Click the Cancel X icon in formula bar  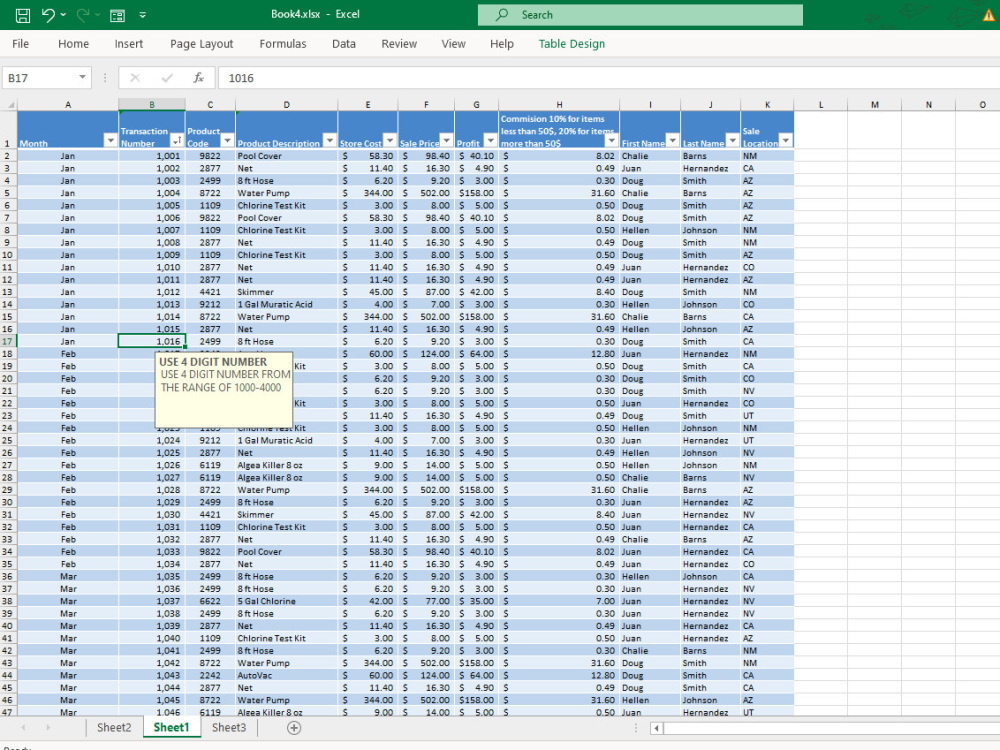click(x=135, y=78)
